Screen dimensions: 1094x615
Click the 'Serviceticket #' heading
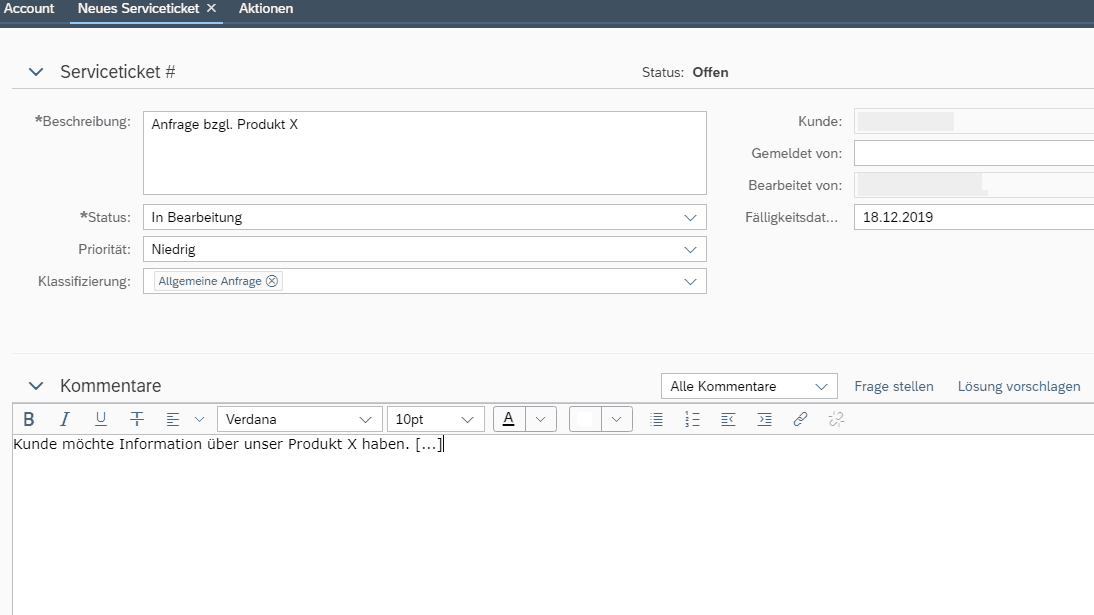[x=118, y=72]
